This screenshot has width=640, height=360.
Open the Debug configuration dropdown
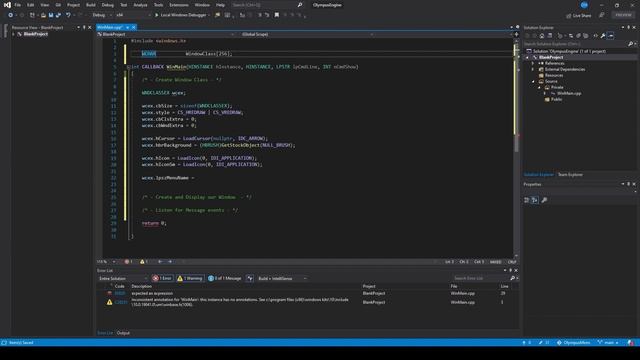pyautogui.click(x=102, y=15)
